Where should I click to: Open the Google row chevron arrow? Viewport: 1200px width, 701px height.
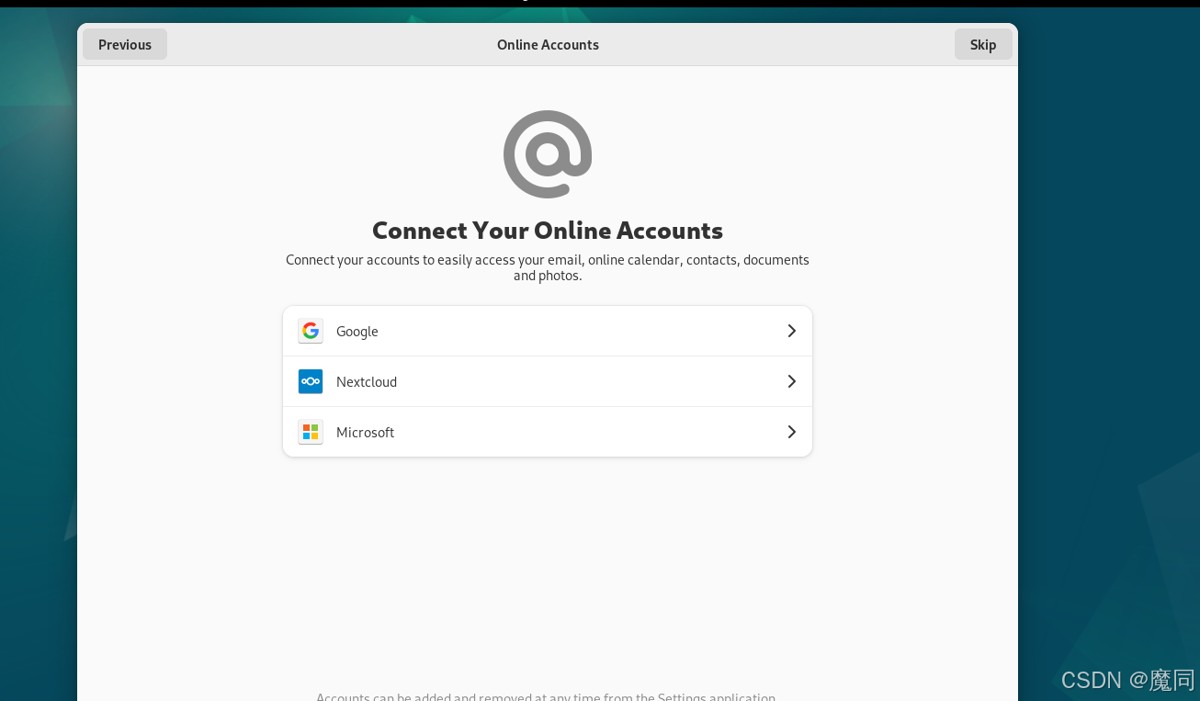(791, 331)
